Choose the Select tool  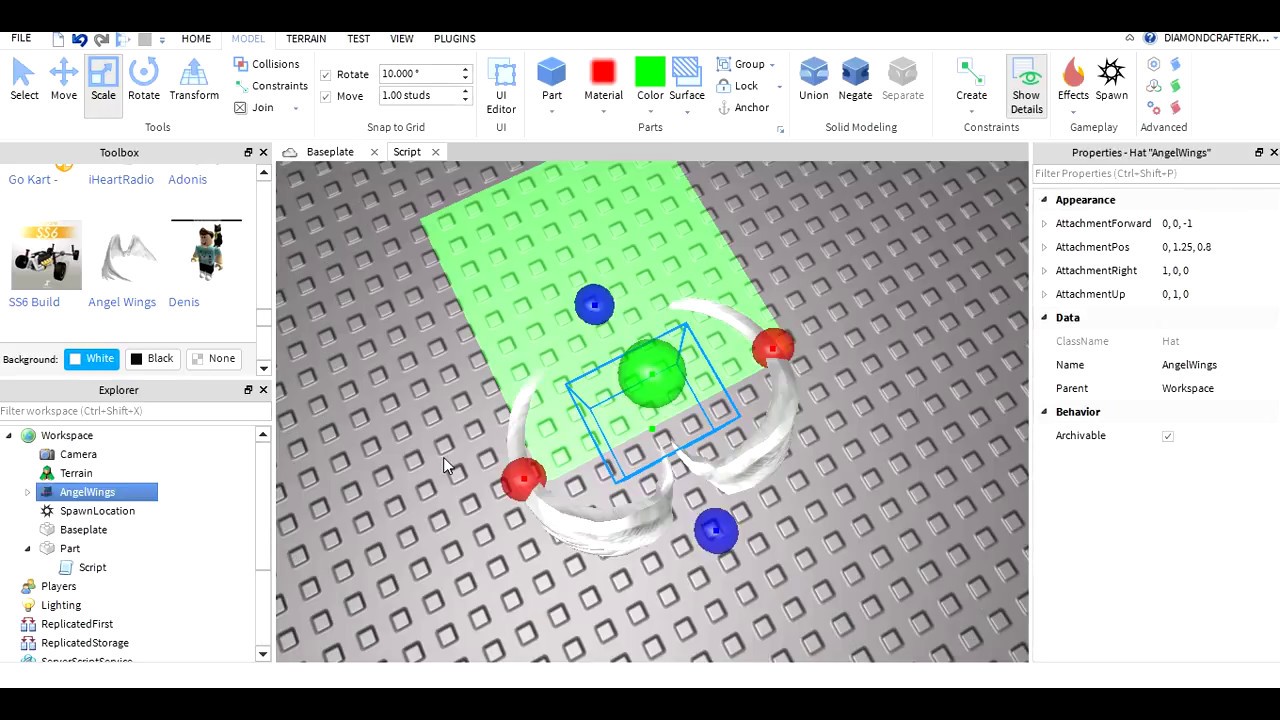pyautogui.click(x=24, y=80)
